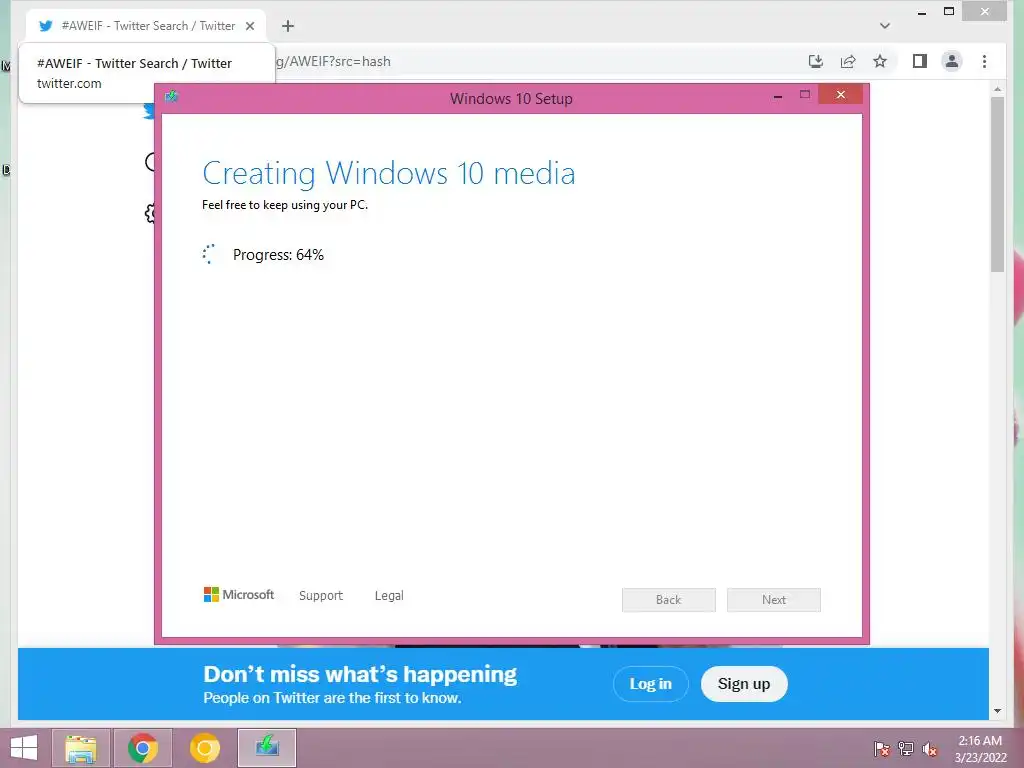Click the twitter.com tooltip text
This screenshot has height=768, width=1024.
pyautogui.click(x=69, y=84)
